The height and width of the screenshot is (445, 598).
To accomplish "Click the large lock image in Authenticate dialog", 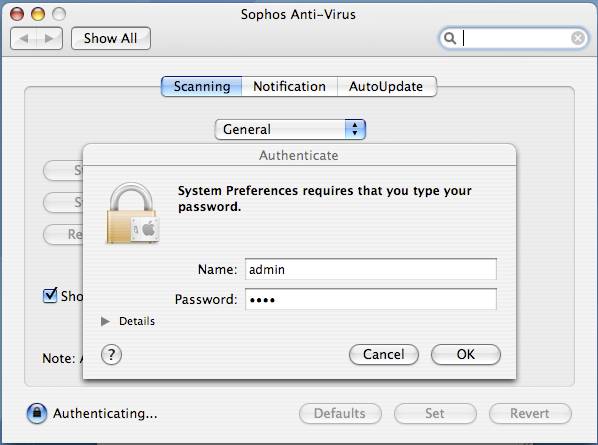I will [x=132, y=213].
